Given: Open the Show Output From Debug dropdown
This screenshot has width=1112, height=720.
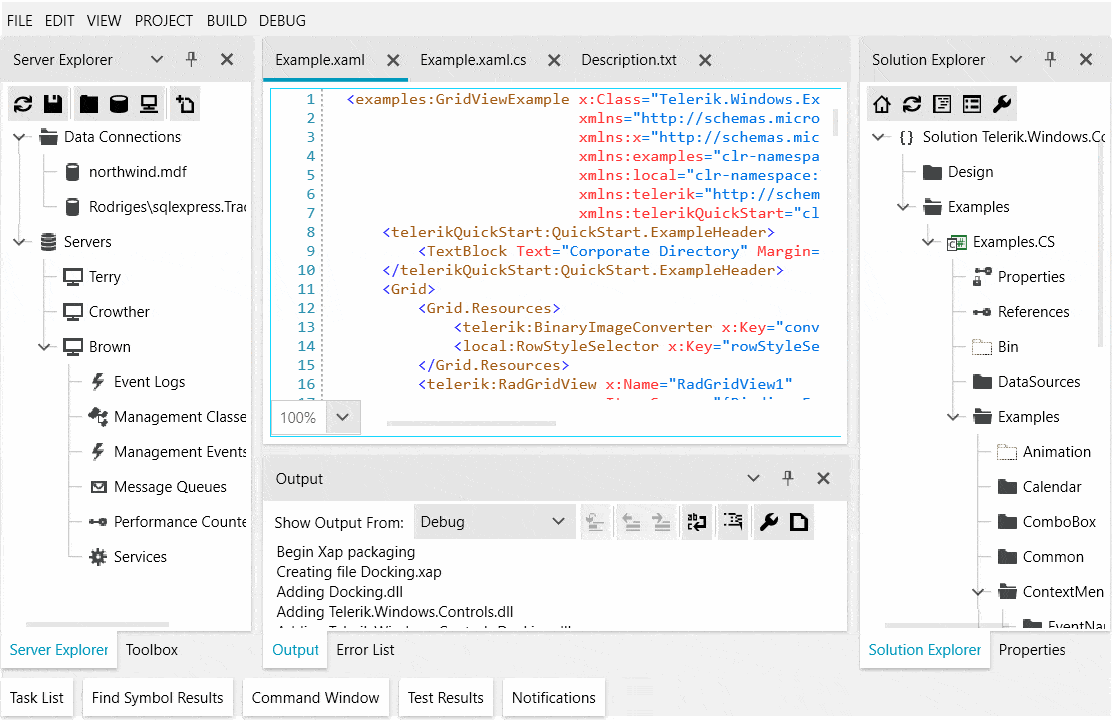Looking at the screenshot, I should tap(494, 521).
